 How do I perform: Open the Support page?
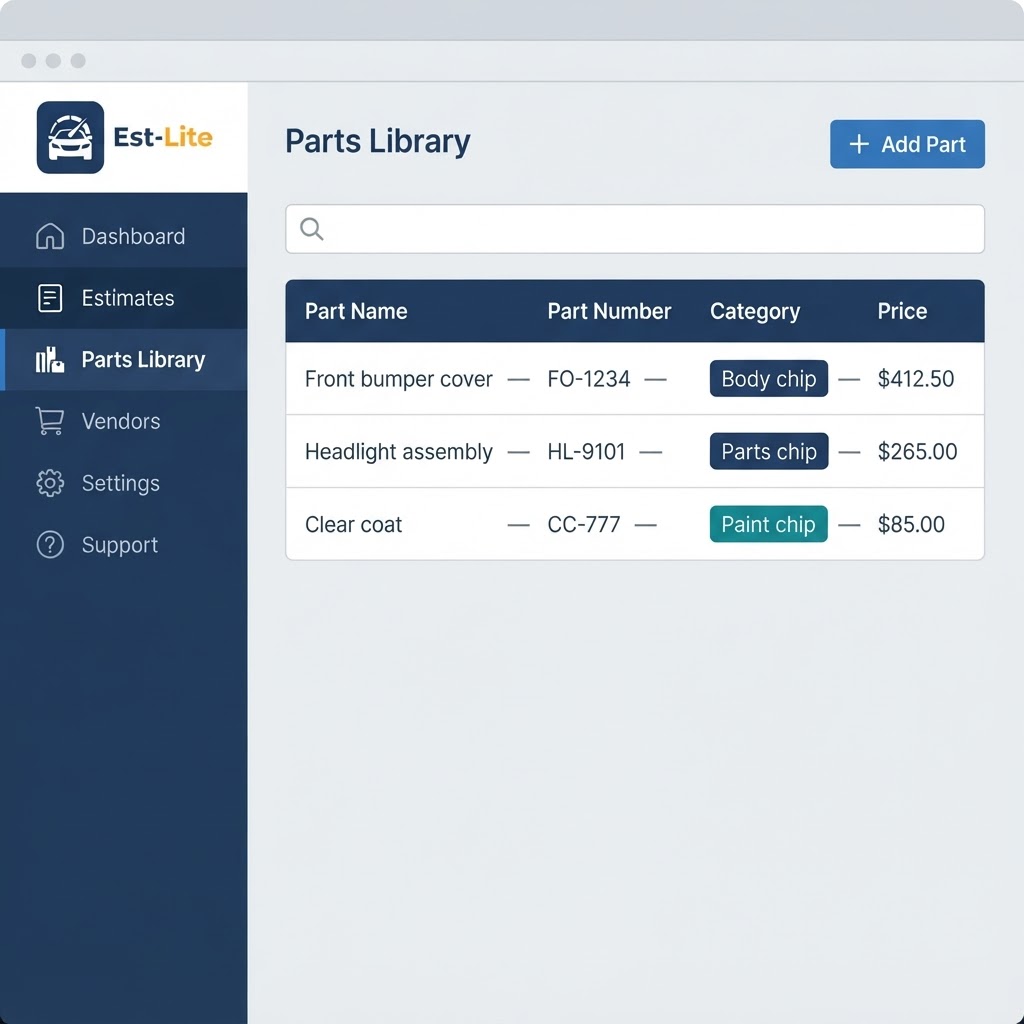coord(123,545)
